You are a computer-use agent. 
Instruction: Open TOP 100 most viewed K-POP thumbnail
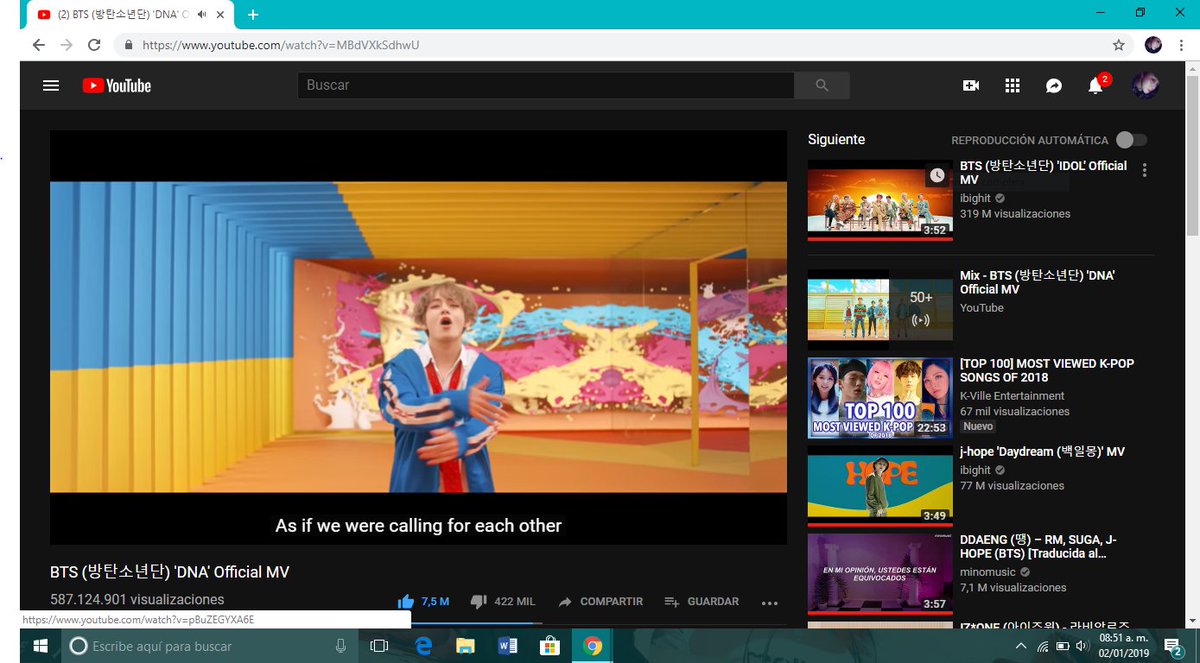click(x=880, y=397)
